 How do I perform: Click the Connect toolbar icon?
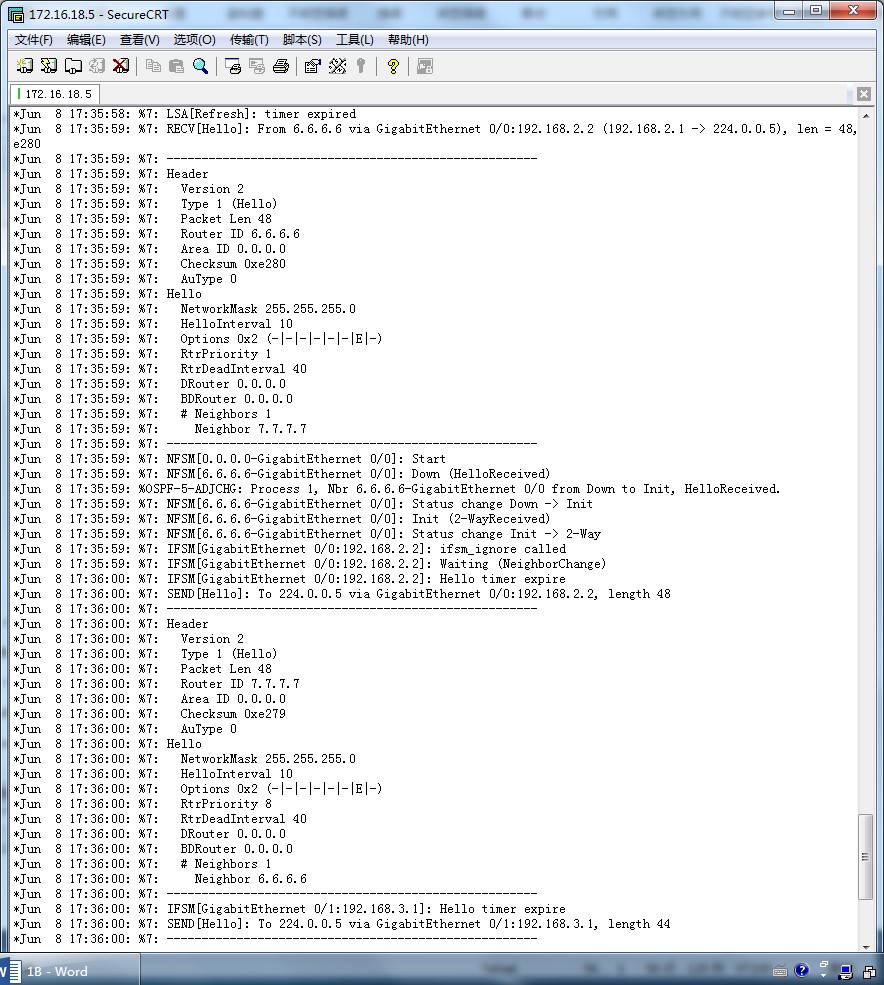pyautogui.click(x=25, y=66)
